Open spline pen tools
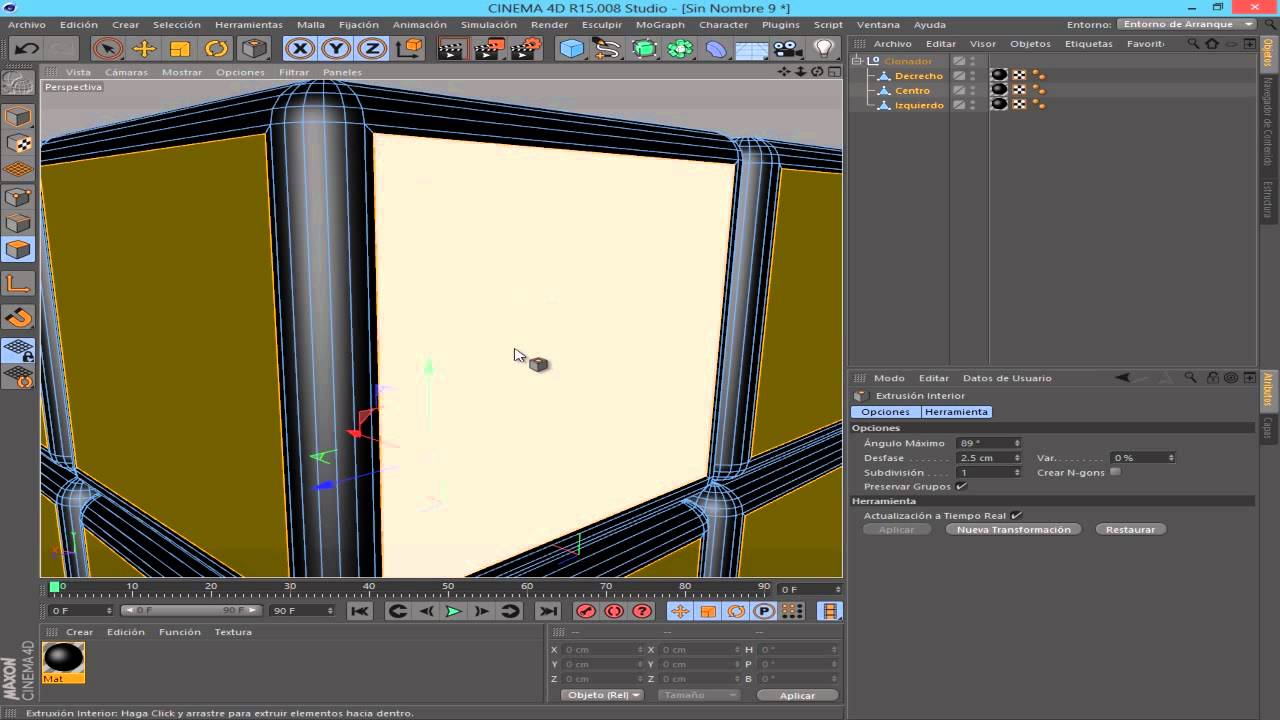This screenshot has width=1280, height=720. tap(607, 48)
